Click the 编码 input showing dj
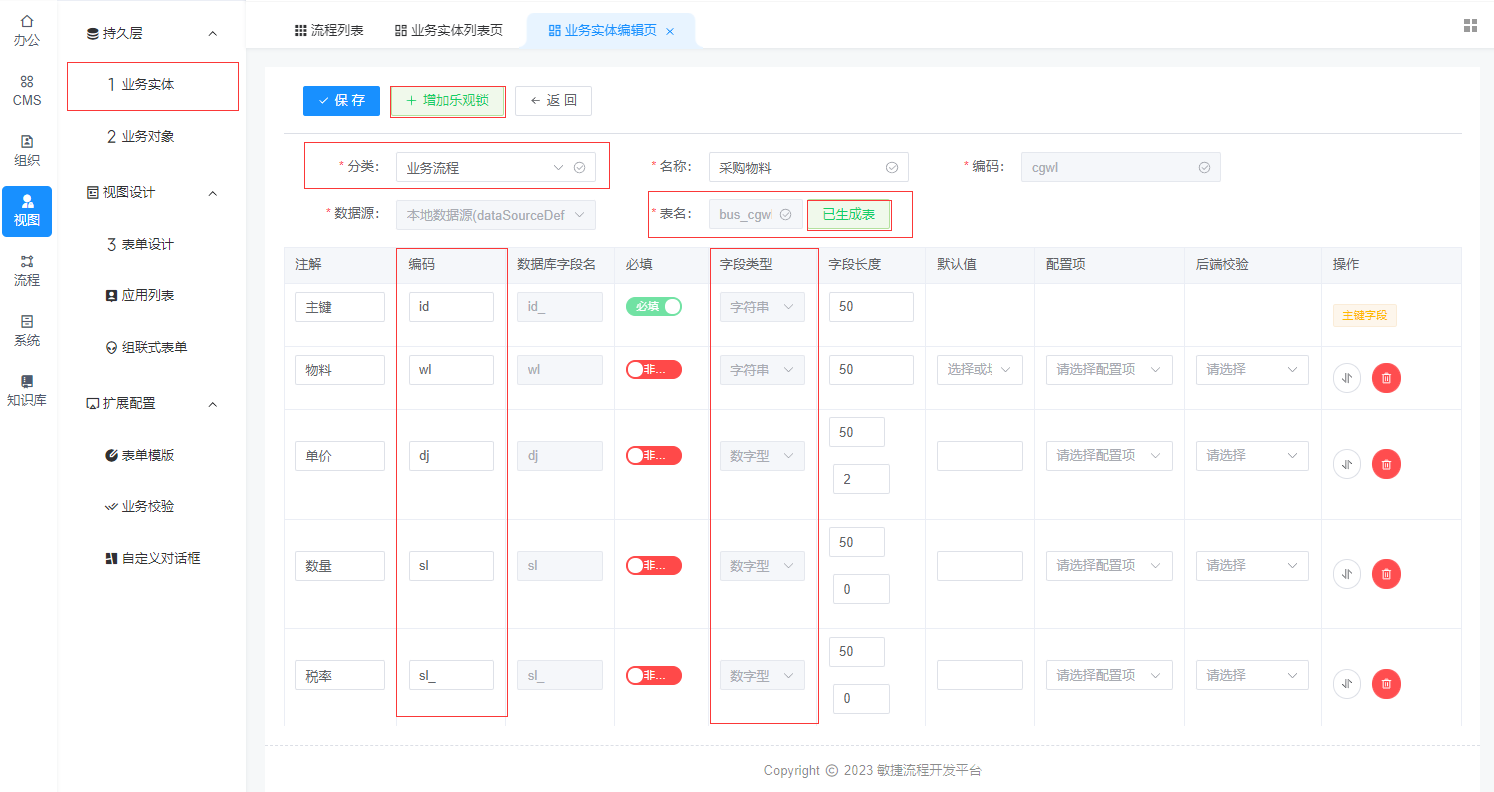The image size is (1494, 792). [451, 456]
